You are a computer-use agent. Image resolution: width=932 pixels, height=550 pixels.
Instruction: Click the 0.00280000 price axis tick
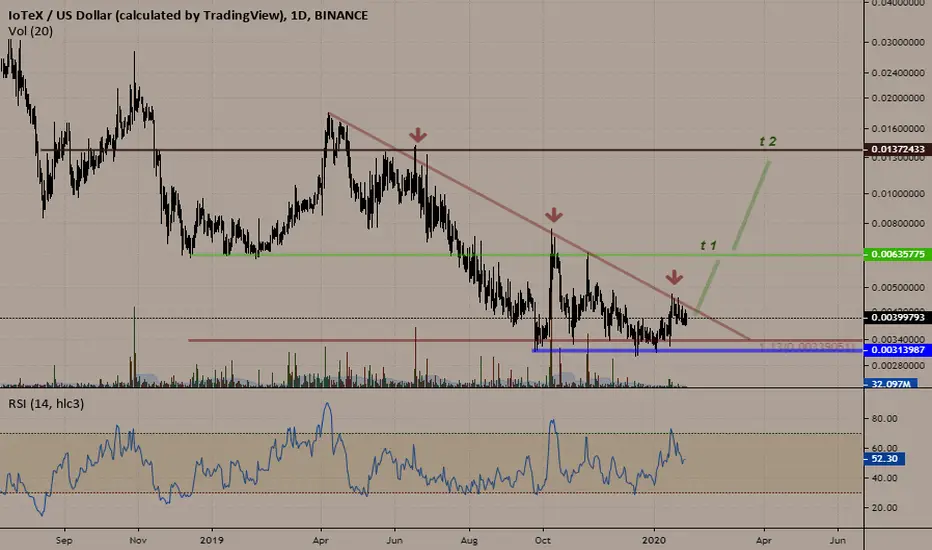tap(898, 365)
